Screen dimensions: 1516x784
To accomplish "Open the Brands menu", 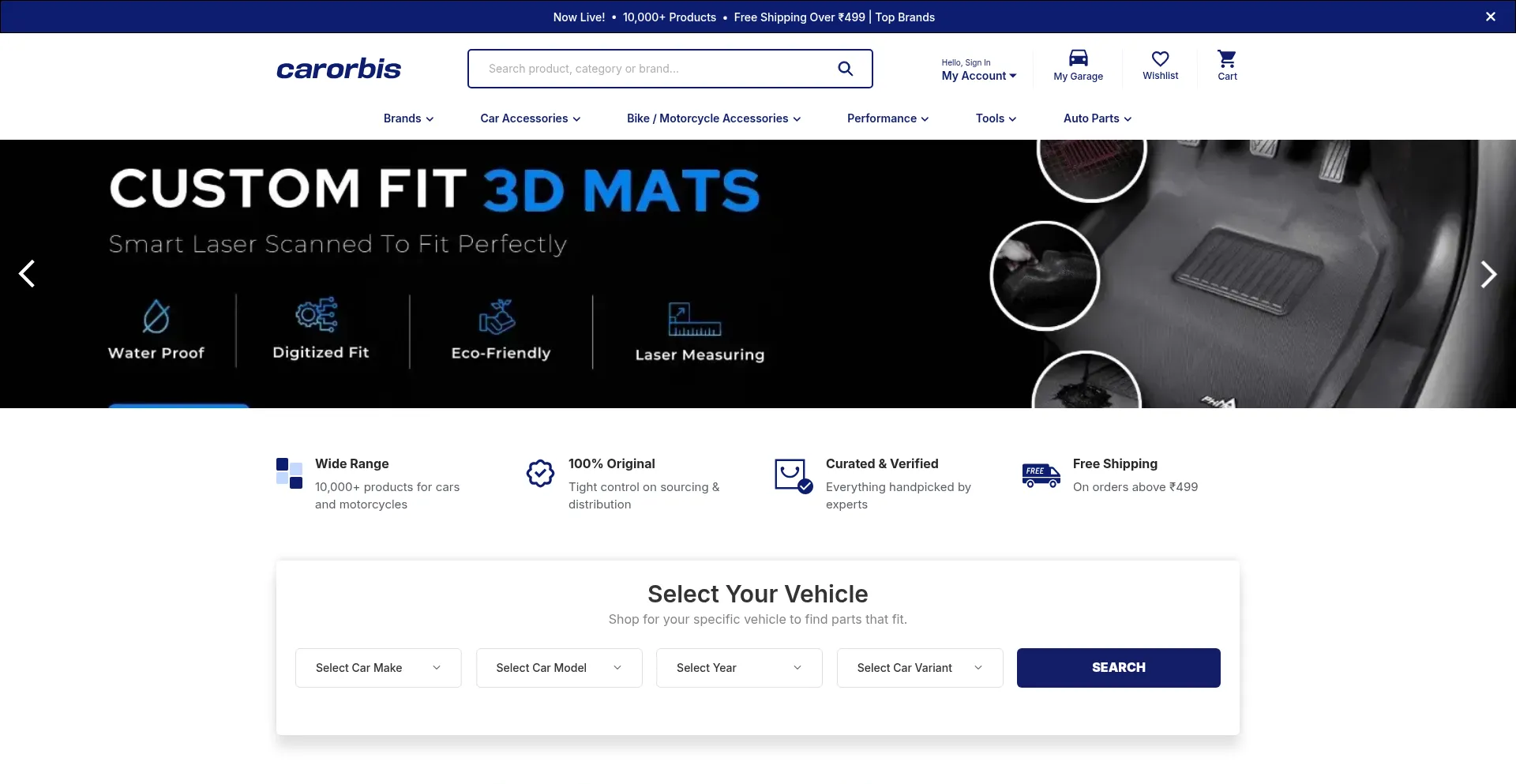I will click(x=409, y=118).
